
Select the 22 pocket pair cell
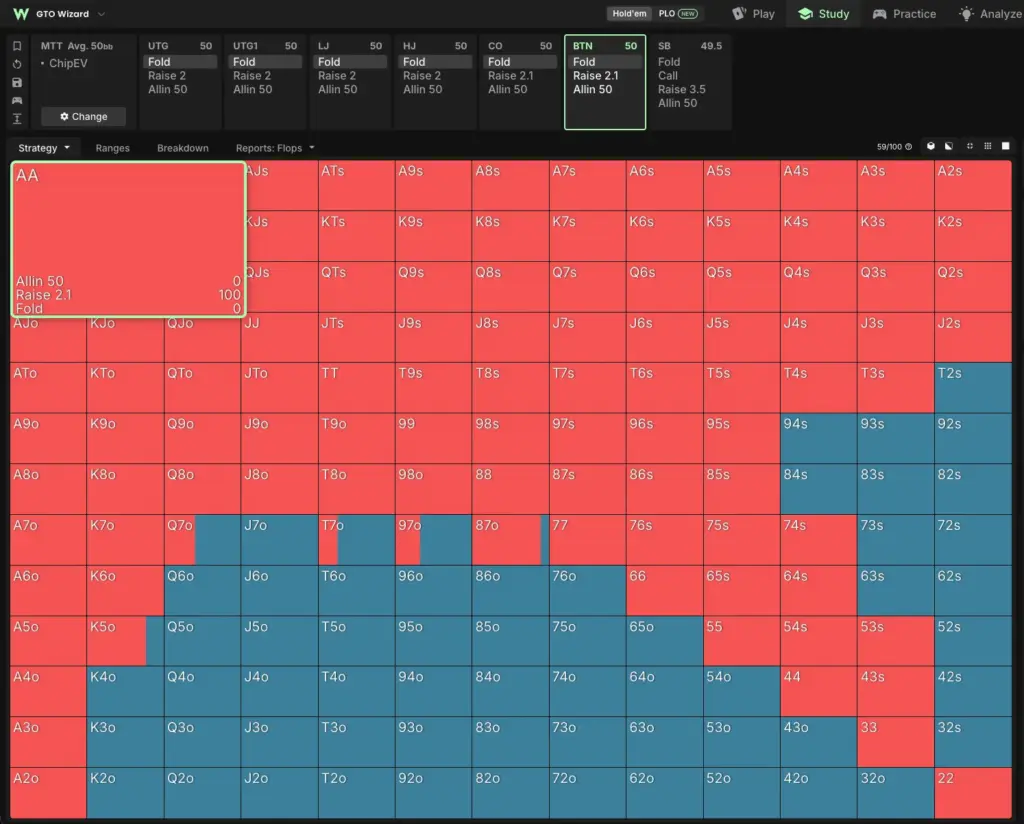[x=973, y=793]
